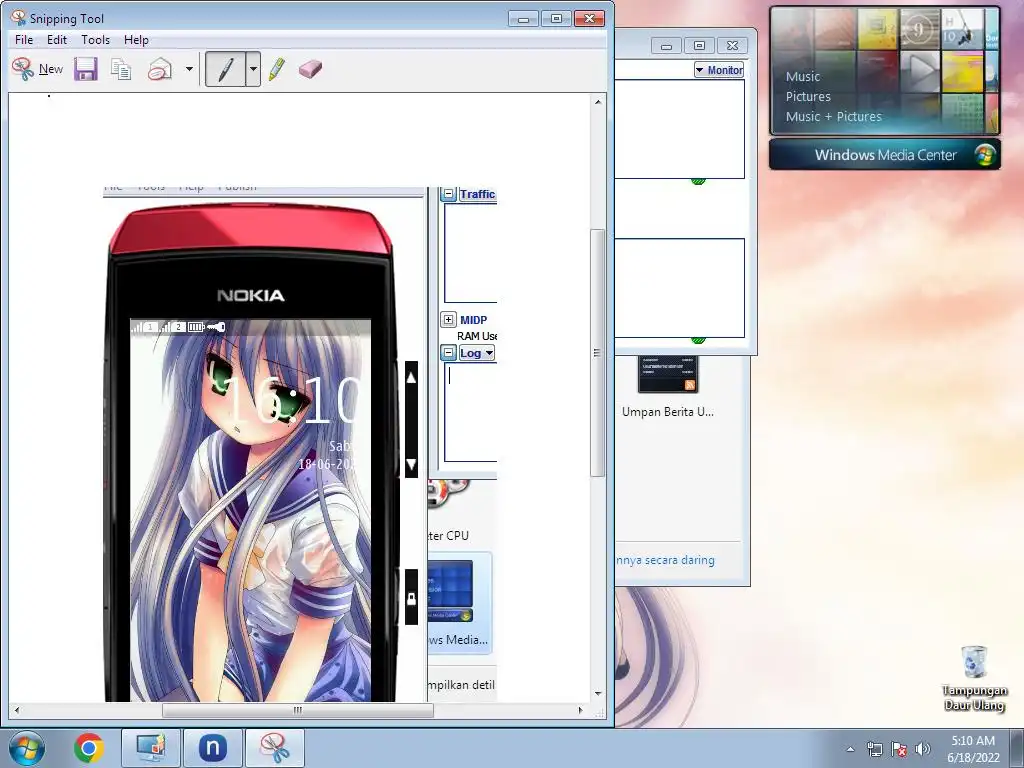Open the Help menu
This screenshot has width=1024, height=768.
point(136,40)
